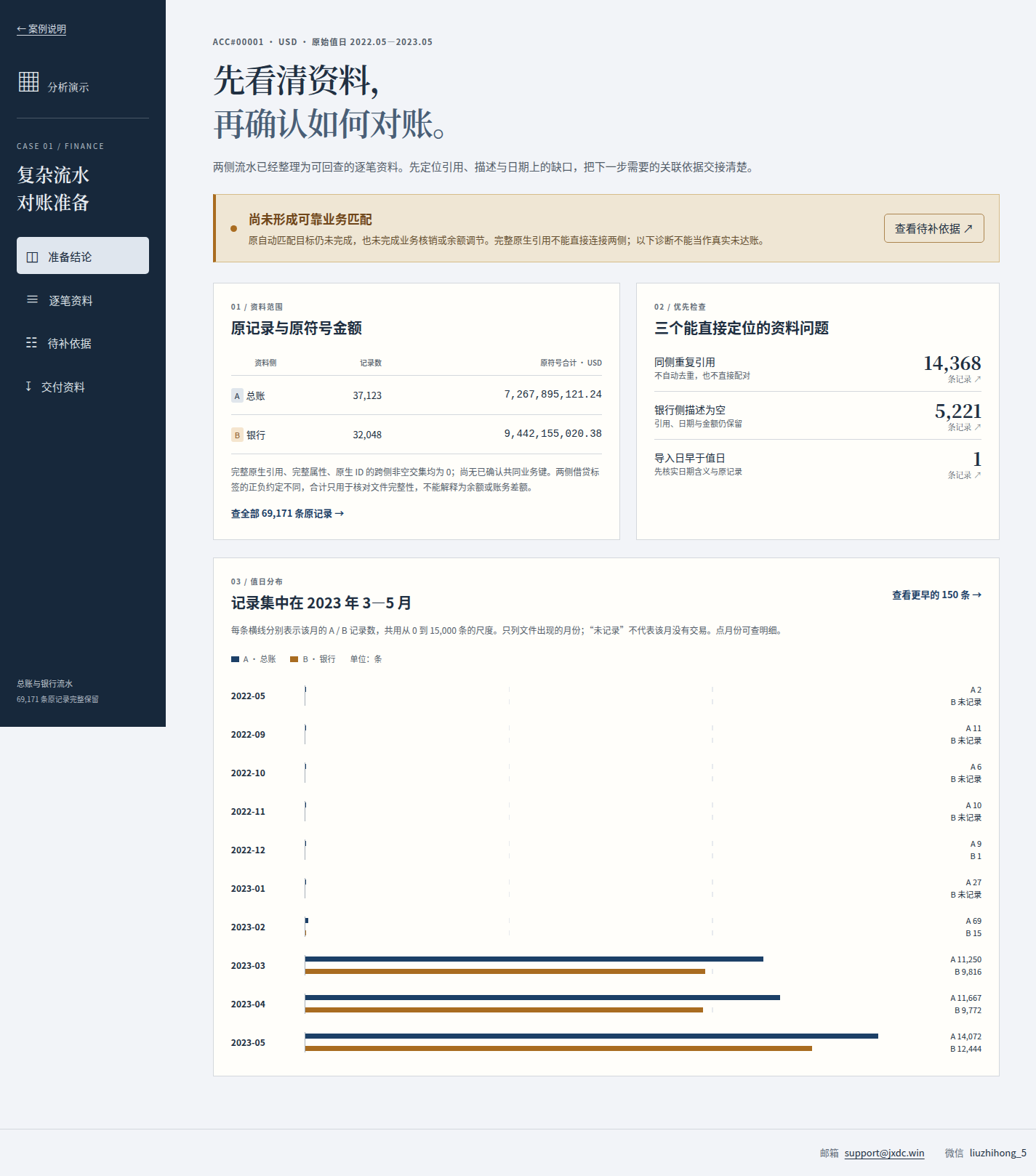Screen dimensions: 1036x1176
Task: Click the A·总账 navy legend swatch
Action: pyautogui.click(x=235, y=659)
